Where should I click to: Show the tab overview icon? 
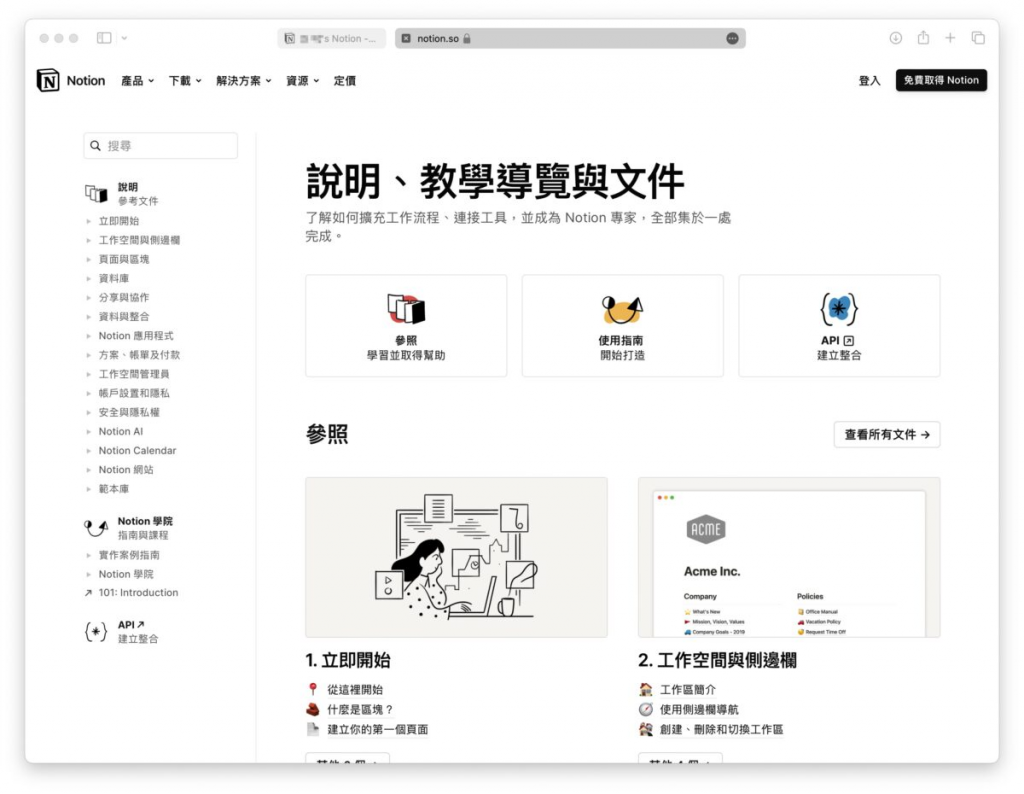tap(978, 38)
